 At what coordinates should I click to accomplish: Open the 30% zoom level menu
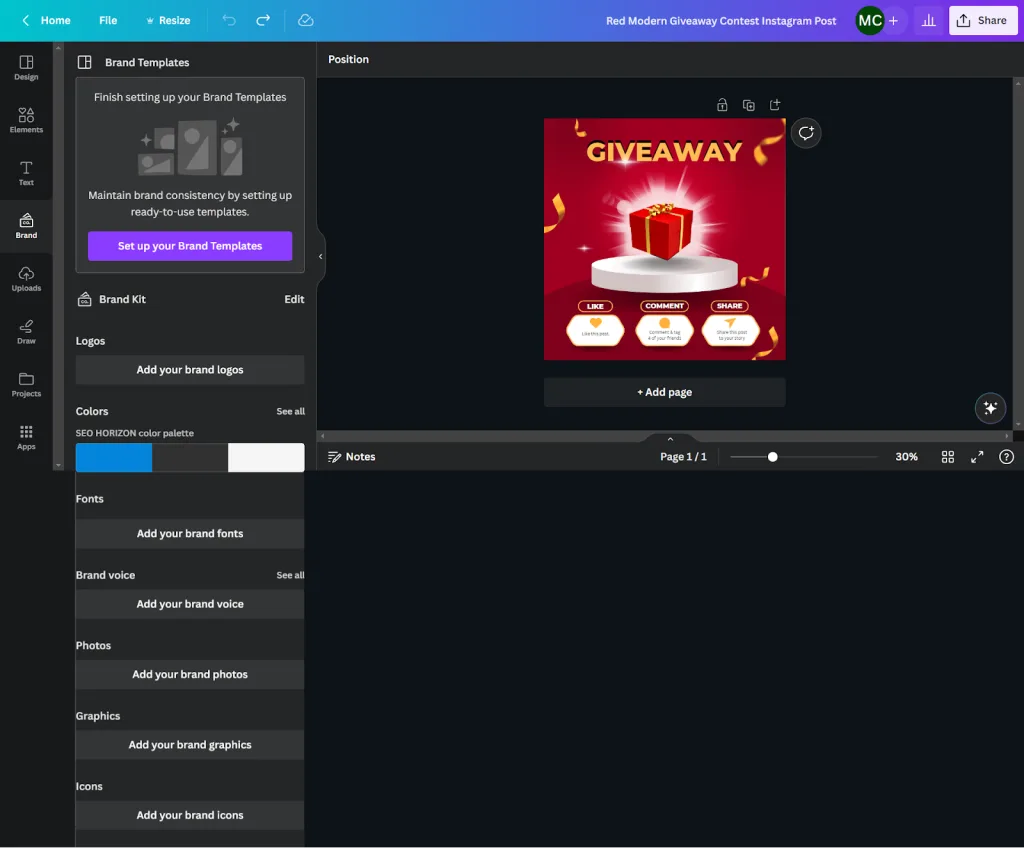[906, 457]
